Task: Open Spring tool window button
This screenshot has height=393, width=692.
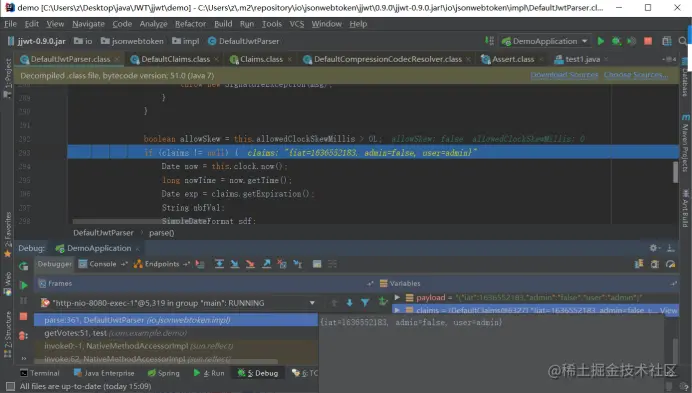Action: (163, 373)
